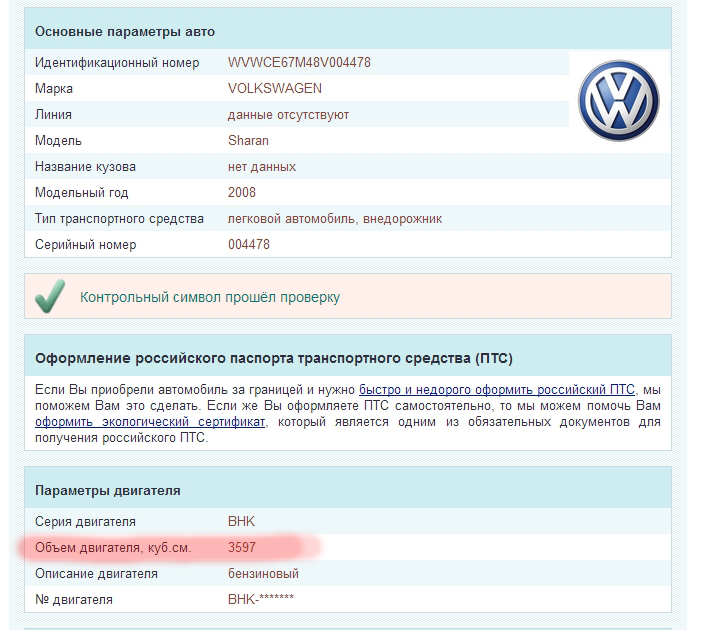Click the 'нет данных' body value

pos(262,167)
